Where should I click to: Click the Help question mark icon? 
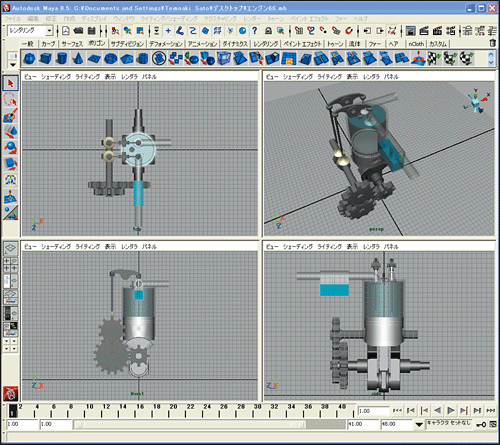tap(255, 31)
